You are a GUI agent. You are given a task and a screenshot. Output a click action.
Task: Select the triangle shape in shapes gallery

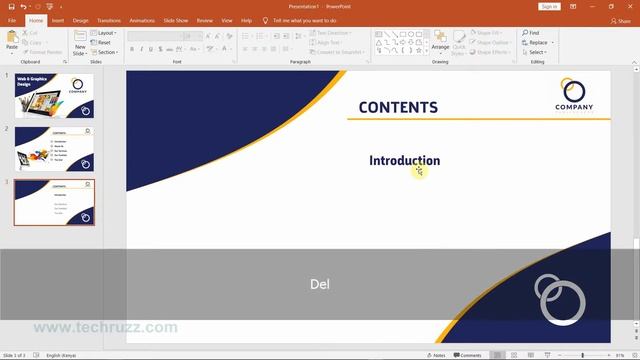click(379, 42)
